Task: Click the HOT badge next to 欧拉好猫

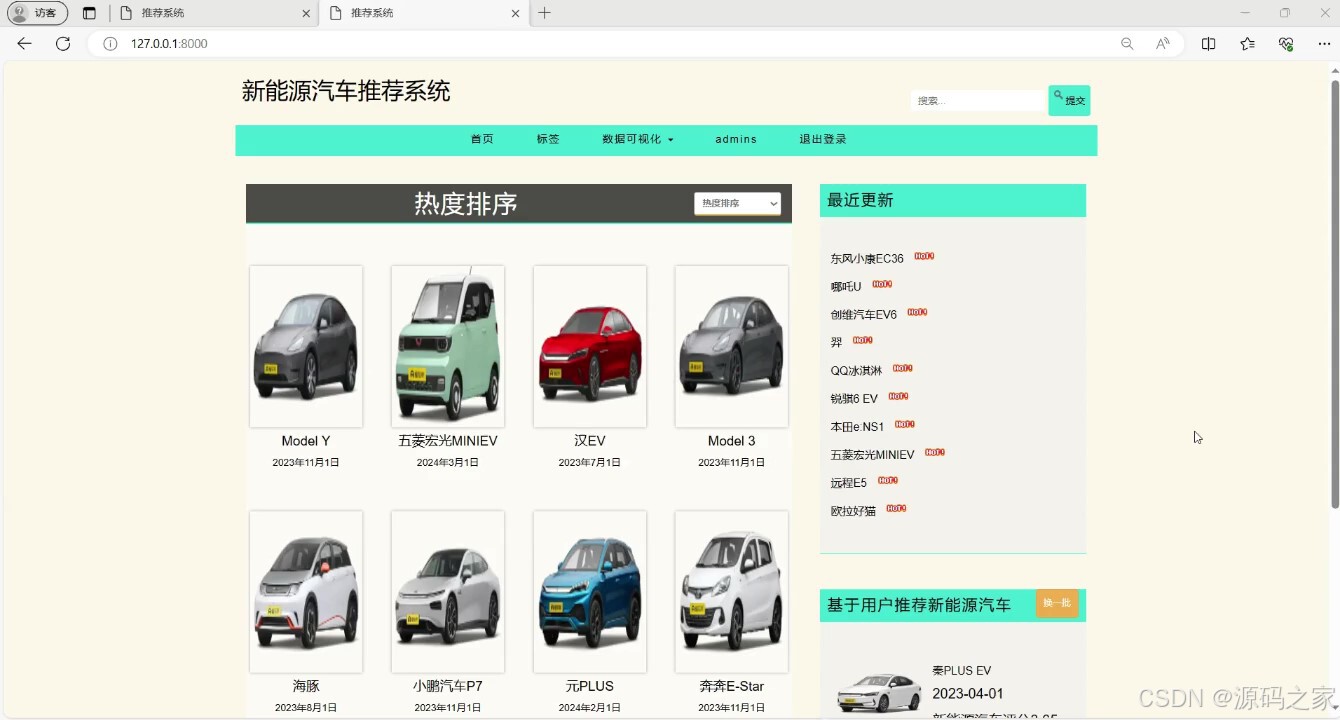Action: 896,508
